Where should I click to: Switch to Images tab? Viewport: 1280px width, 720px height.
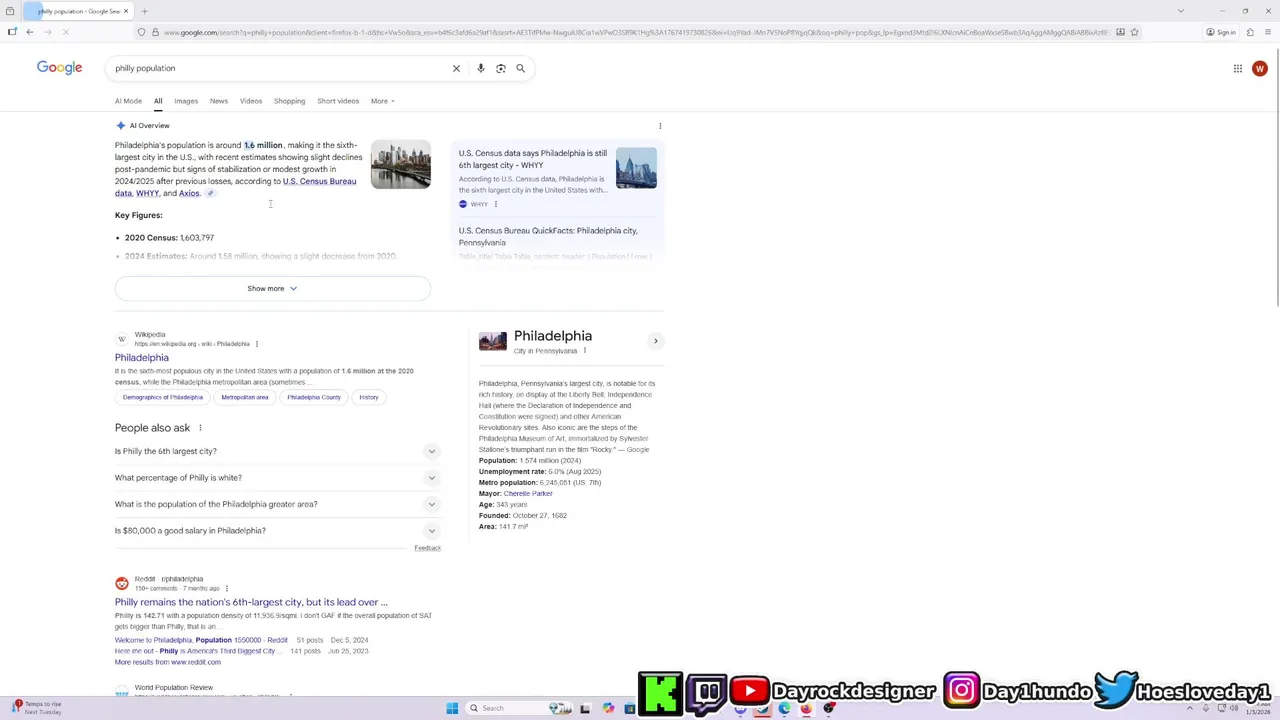[x=186, y=101]
